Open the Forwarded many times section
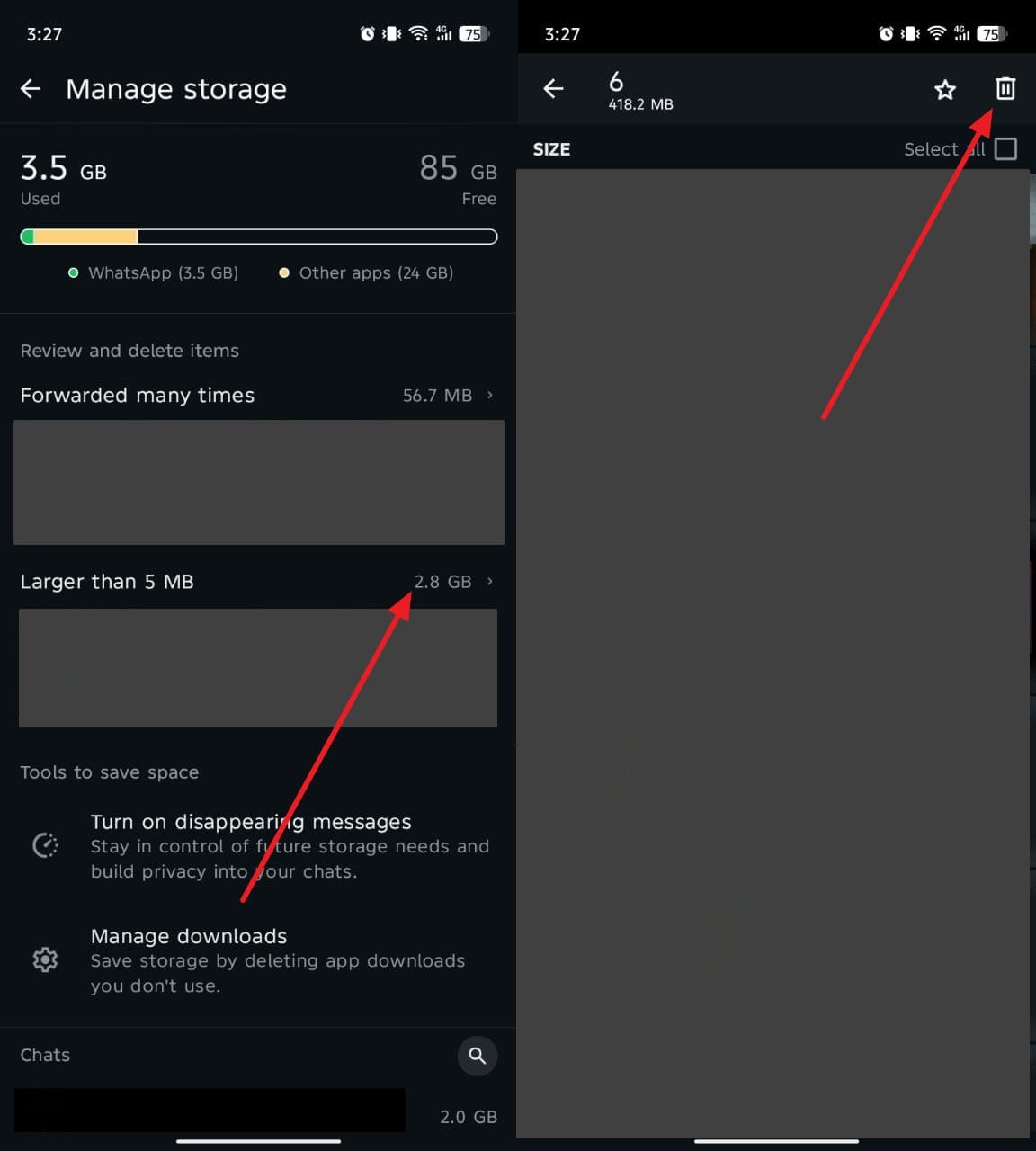The height and width of the screenshot is (1151, 1036). [x=138, y=396]
